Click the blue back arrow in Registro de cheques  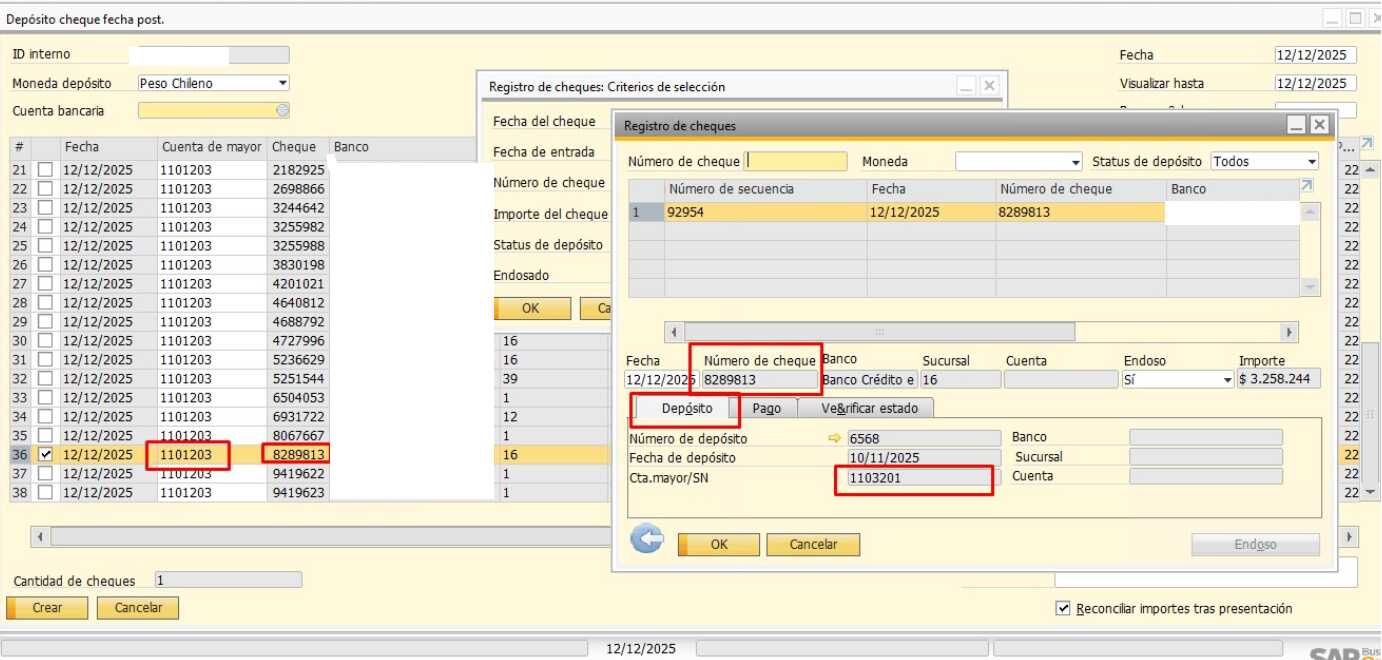[647, 540]
